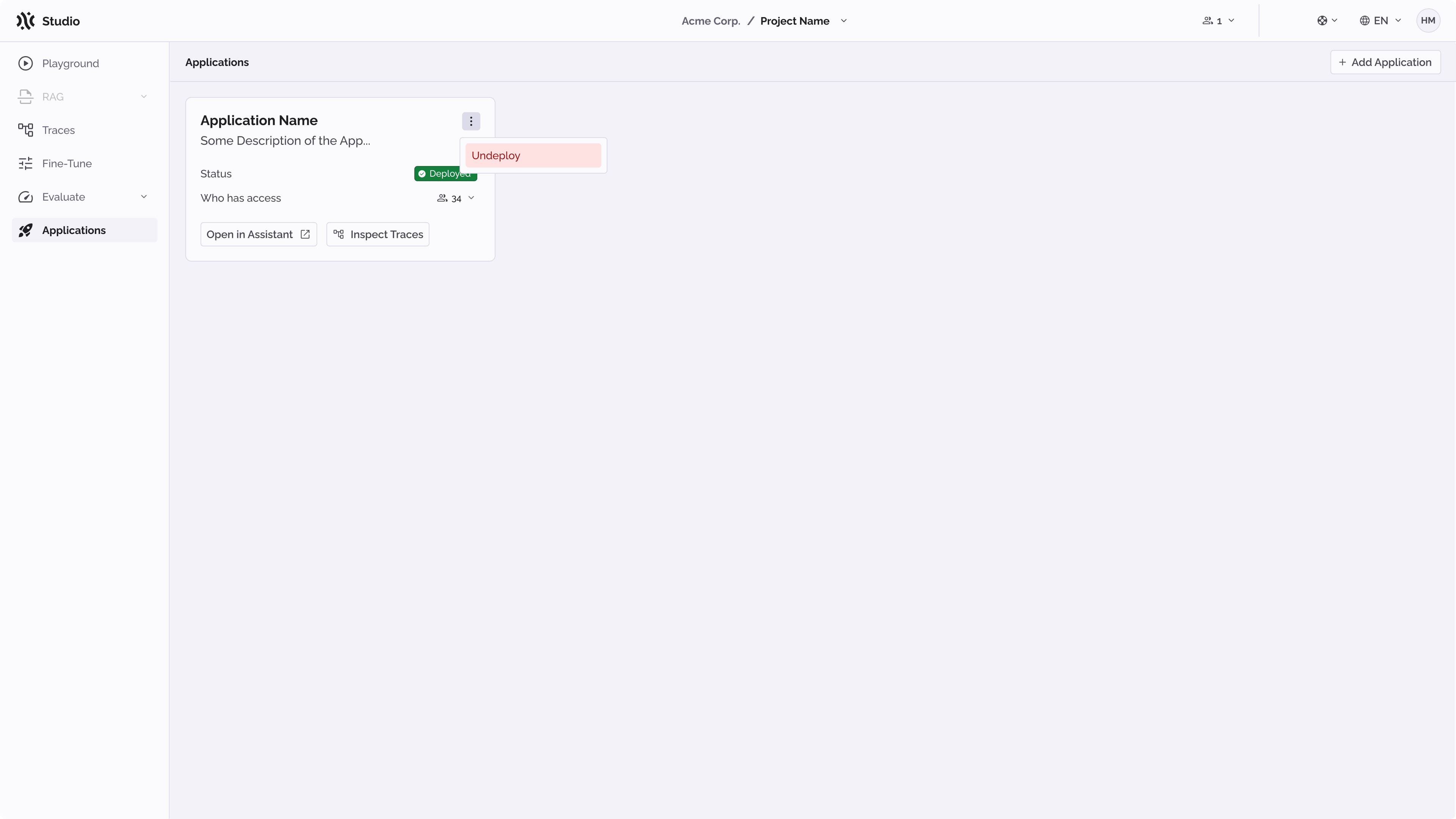Viewport: 1456px width, 819px height.
Task: Open the three-dot menu on Application Name card
Action: [x=471, y=121]
